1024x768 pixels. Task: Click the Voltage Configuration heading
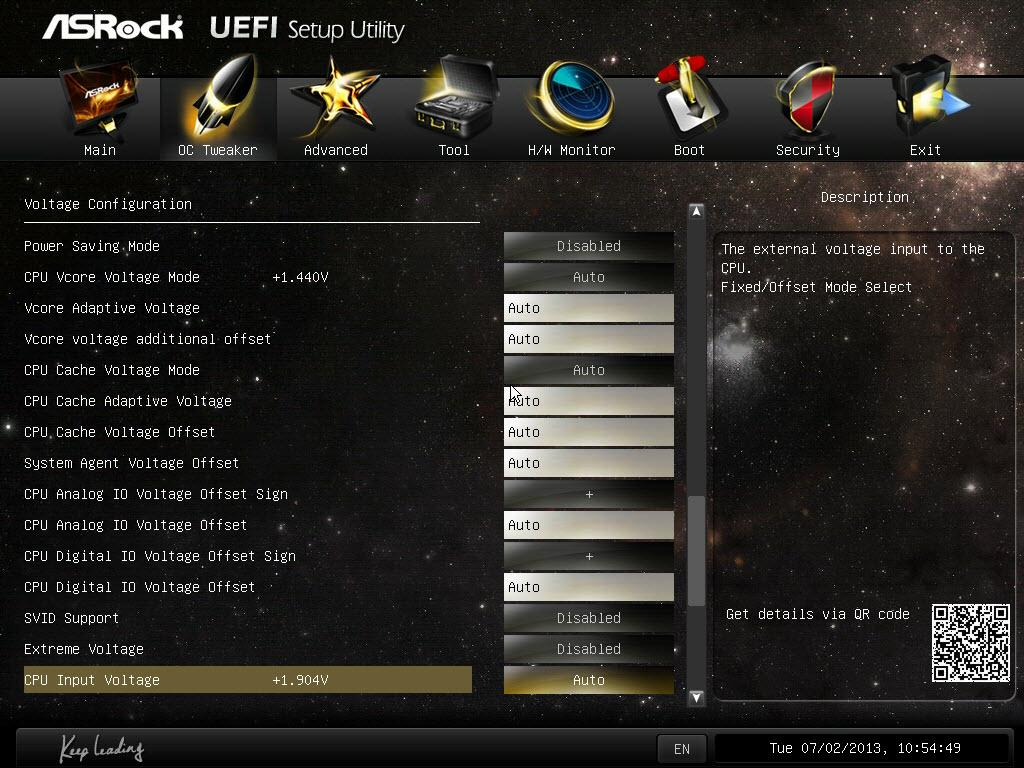[x=108, y=204]
